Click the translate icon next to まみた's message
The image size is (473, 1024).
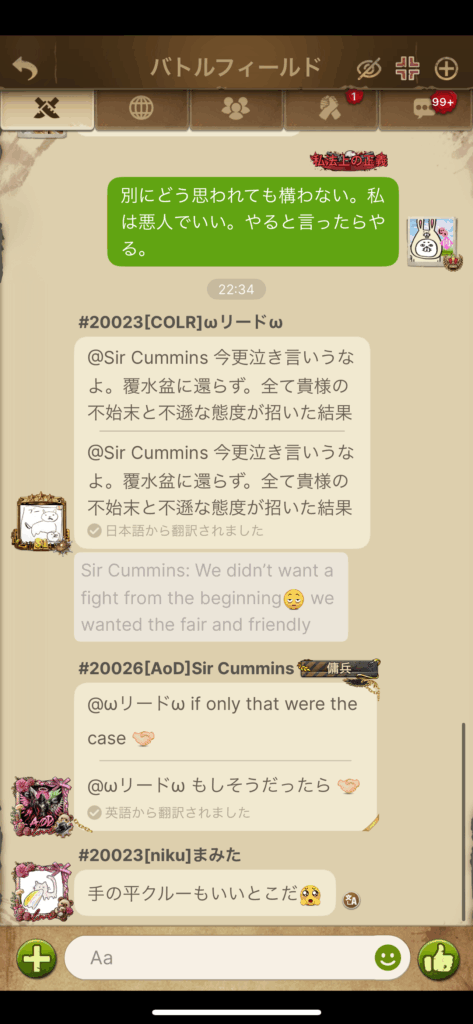(x=351, y=901)
